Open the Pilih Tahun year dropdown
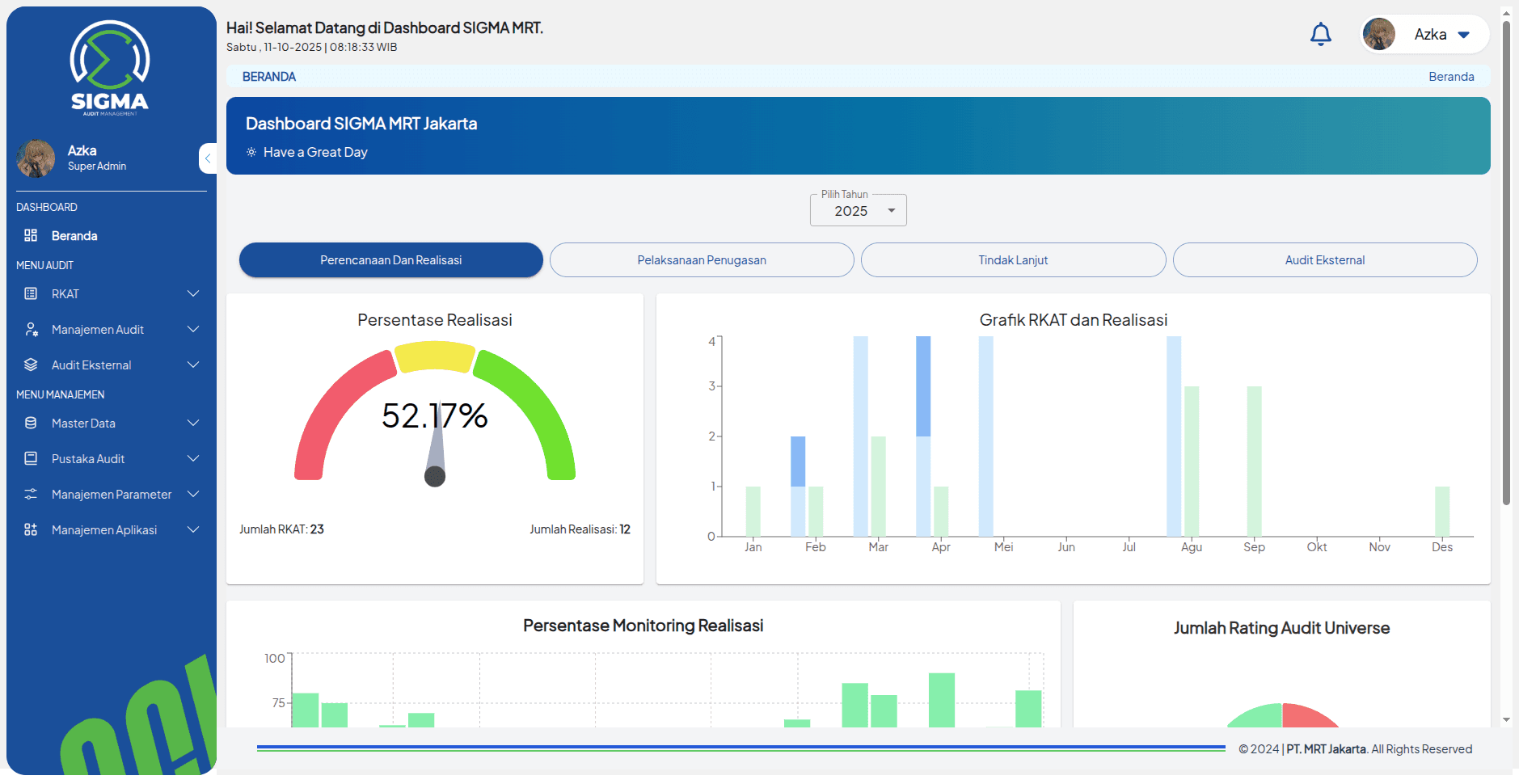 (x=858, y=211)
